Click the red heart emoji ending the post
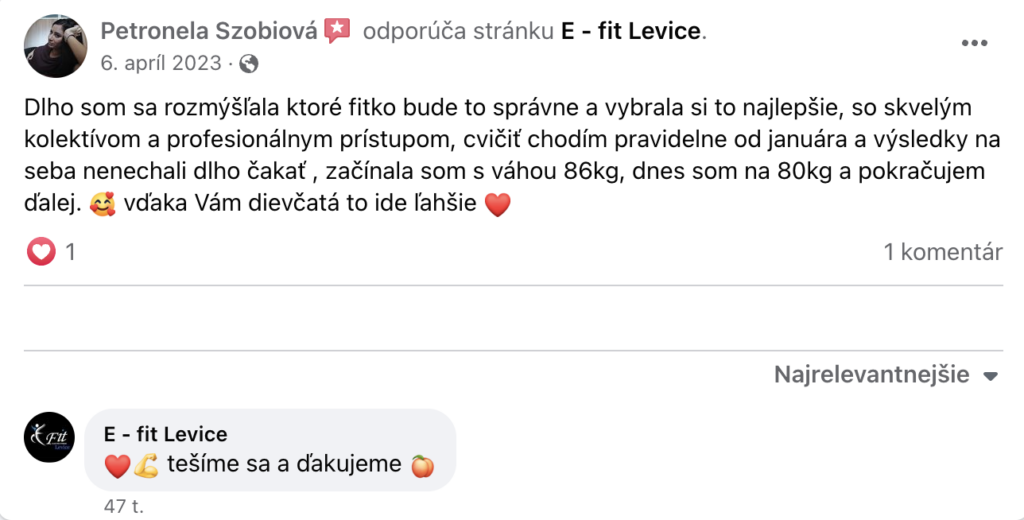 click(497, 205)
